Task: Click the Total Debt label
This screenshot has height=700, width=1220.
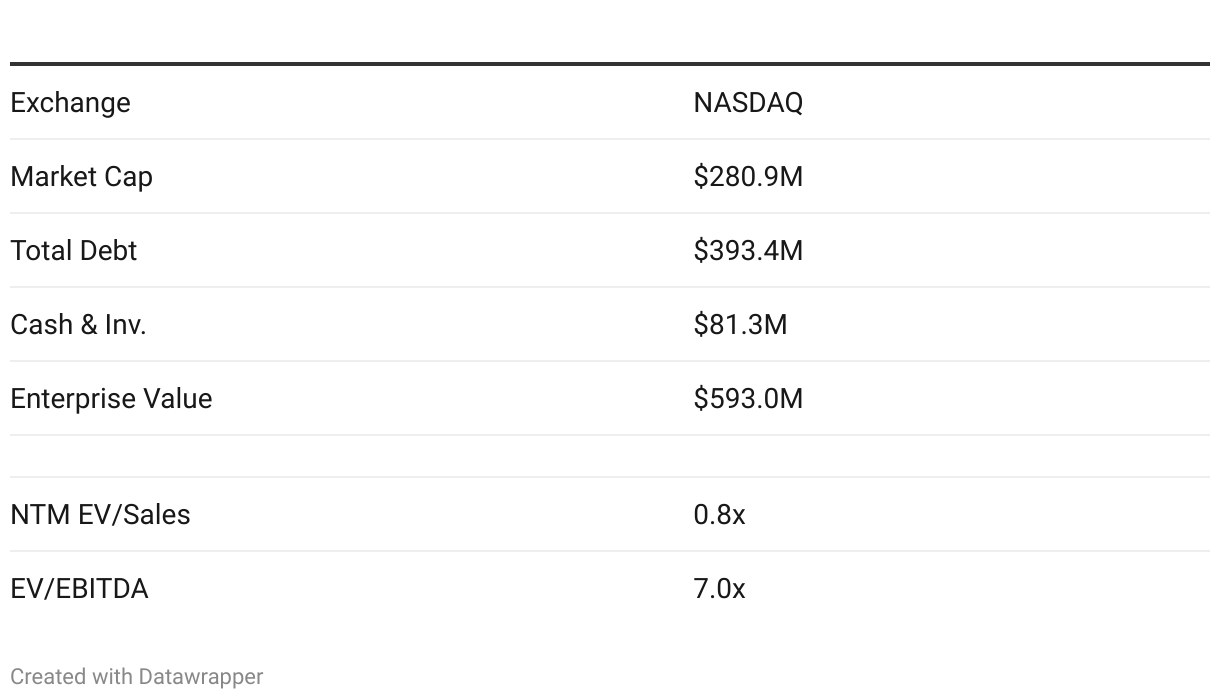Action: click(73, 251)
